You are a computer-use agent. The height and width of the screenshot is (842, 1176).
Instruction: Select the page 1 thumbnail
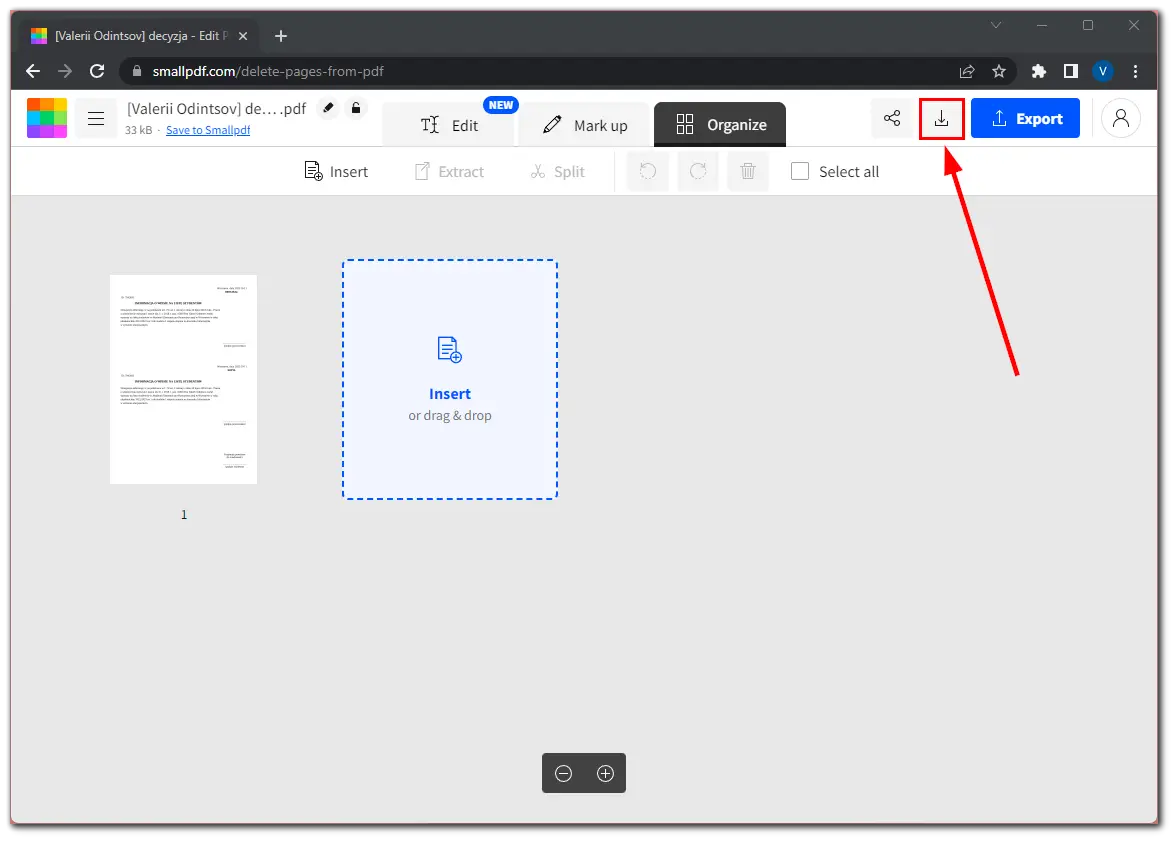click(183, 379)
